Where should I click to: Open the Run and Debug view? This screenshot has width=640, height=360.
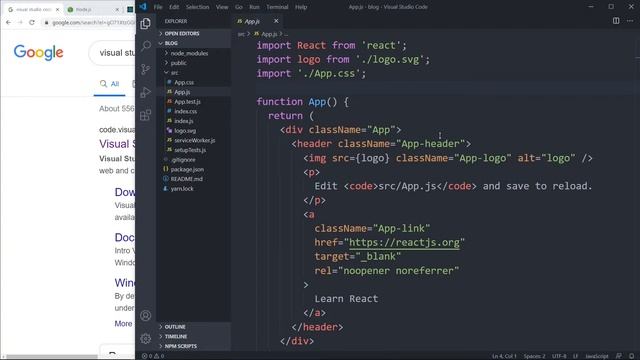click(x=146, y=92)
